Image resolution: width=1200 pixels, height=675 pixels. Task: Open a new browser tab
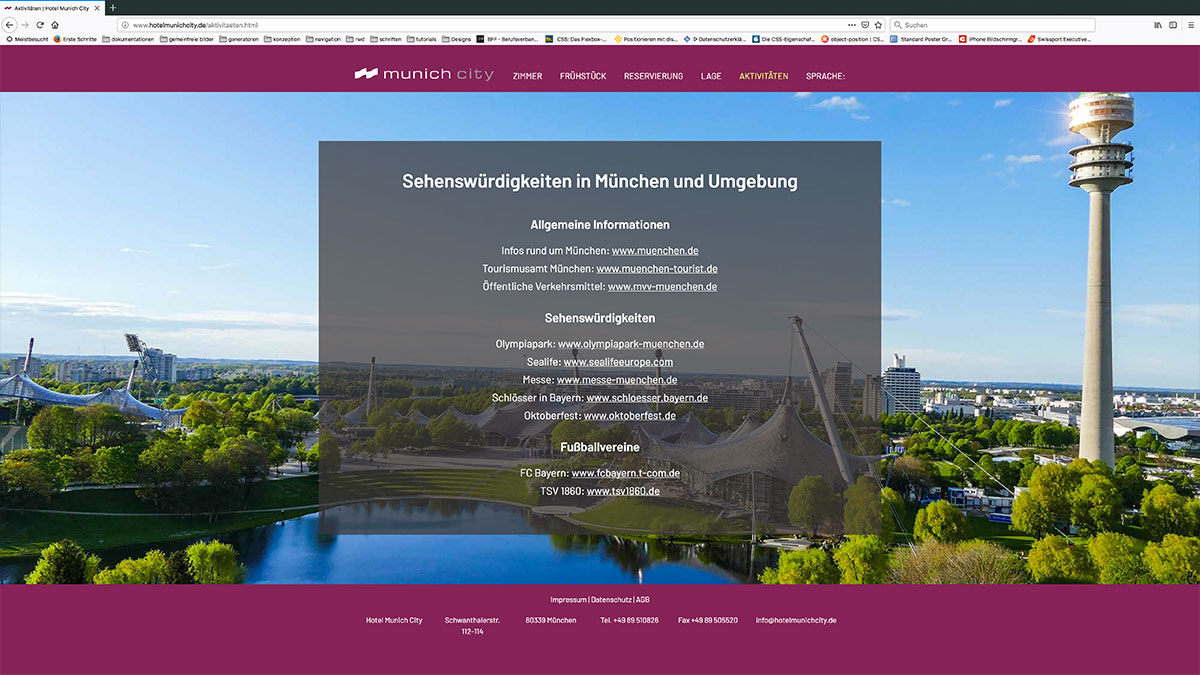click(x=113, y=8)
